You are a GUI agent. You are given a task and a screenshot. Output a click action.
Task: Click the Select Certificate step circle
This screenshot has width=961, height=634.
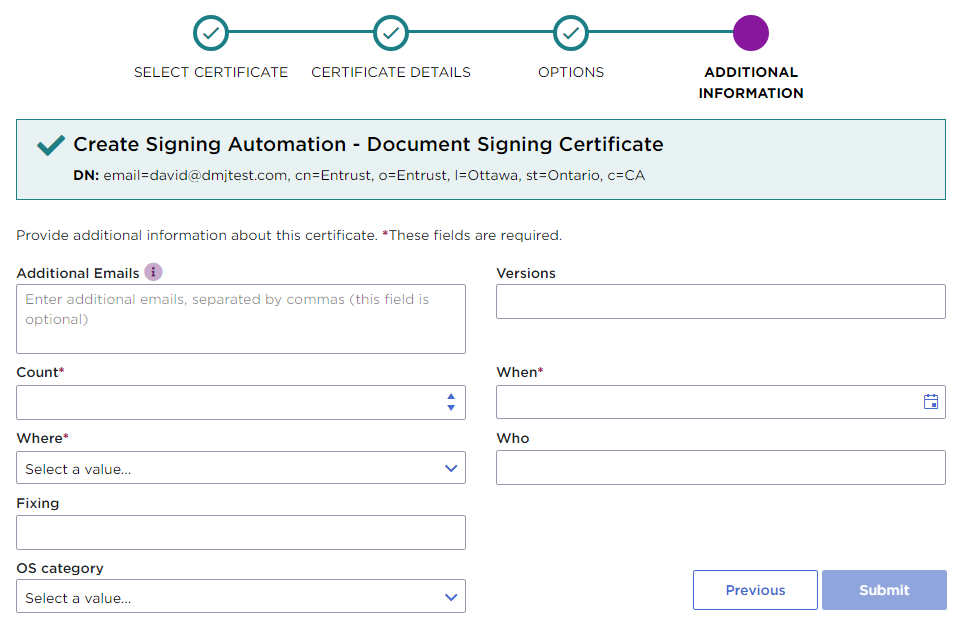211,33
